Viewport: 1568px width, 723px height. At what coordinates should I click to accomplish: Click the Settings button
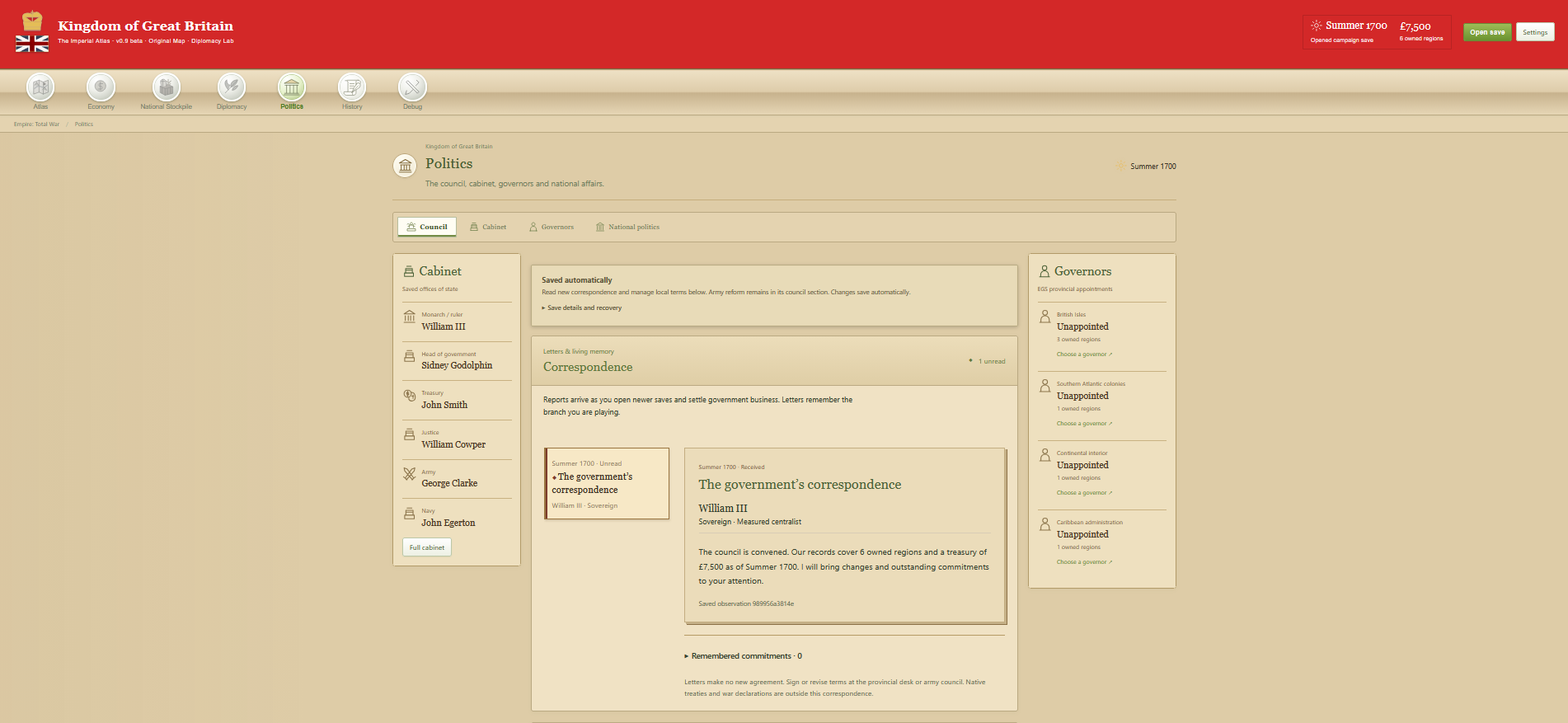click(1535, 32)
